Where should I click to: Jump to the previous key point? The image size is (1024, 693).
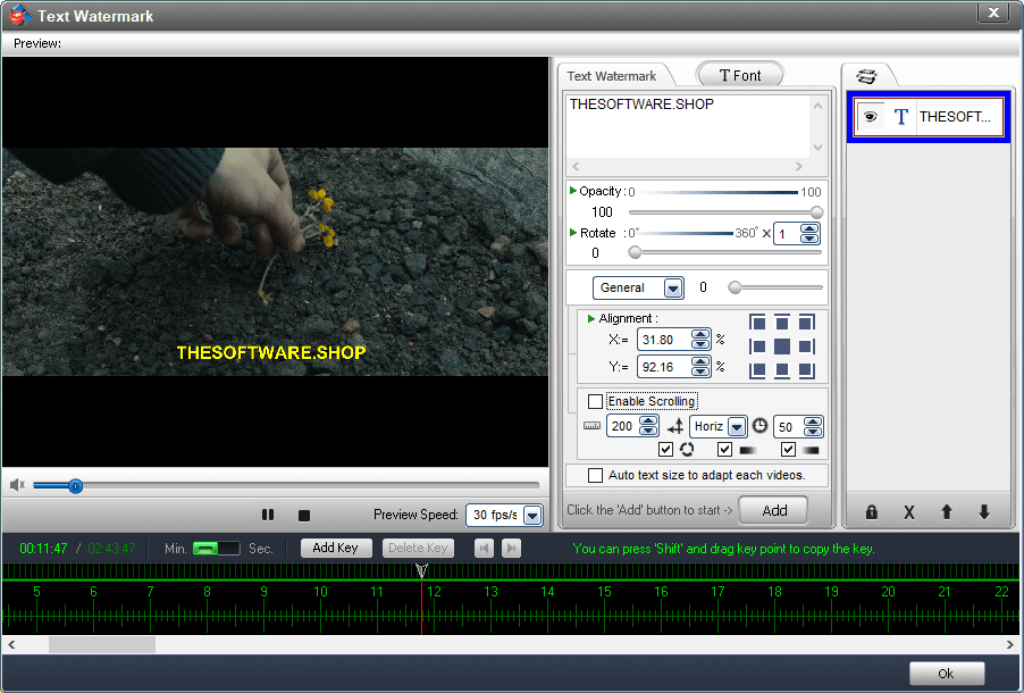point(483,548)
